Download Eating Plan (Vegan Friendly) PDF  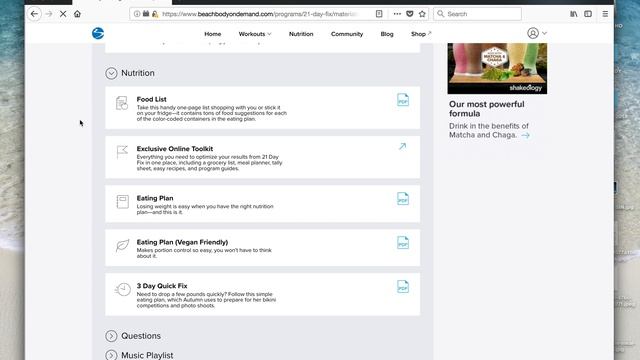[402, 243]
